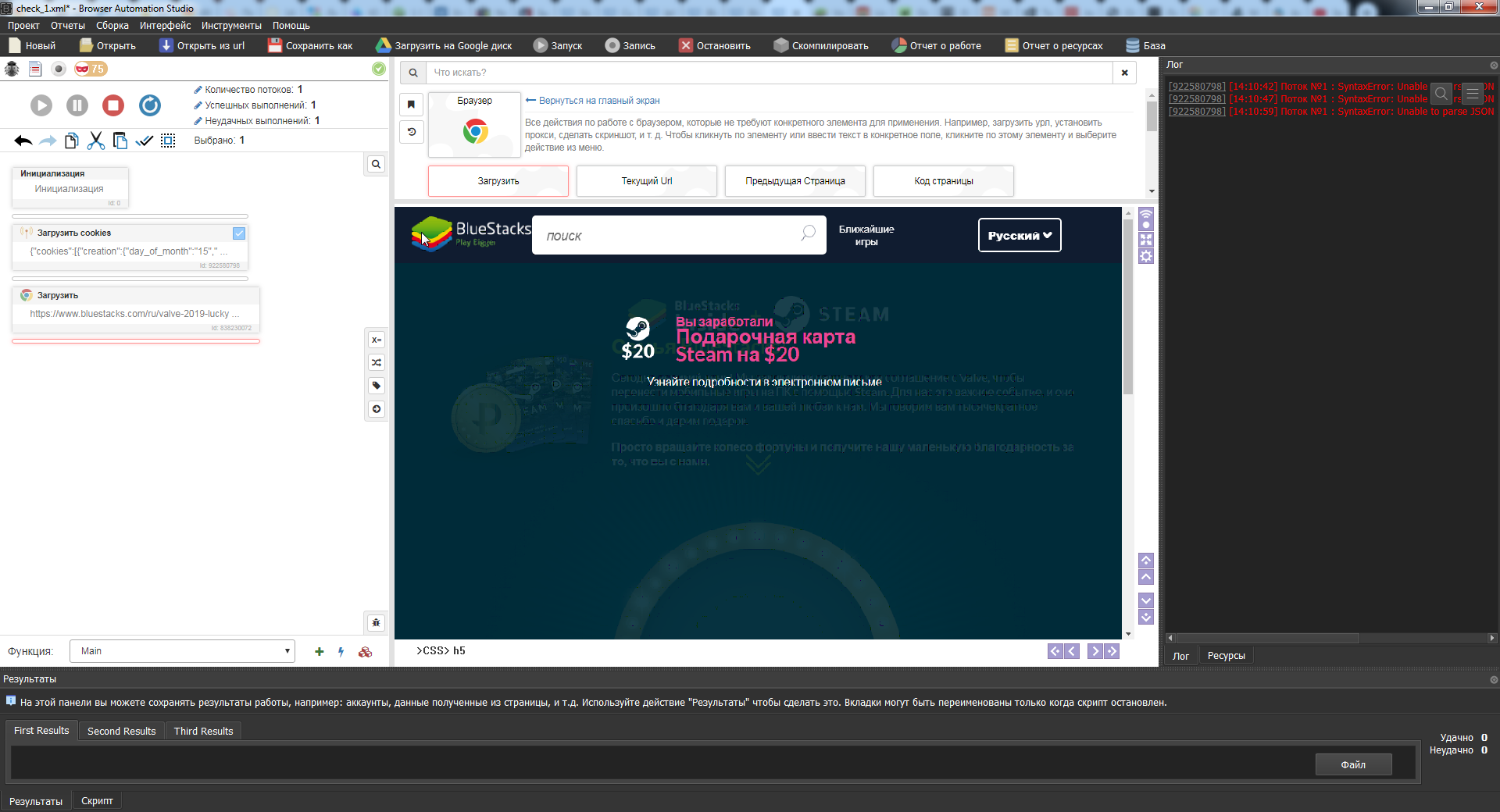Screen dimensions: 1500x812
Task: Click Сохранить как in the toolbar
Action: point(310,45)
